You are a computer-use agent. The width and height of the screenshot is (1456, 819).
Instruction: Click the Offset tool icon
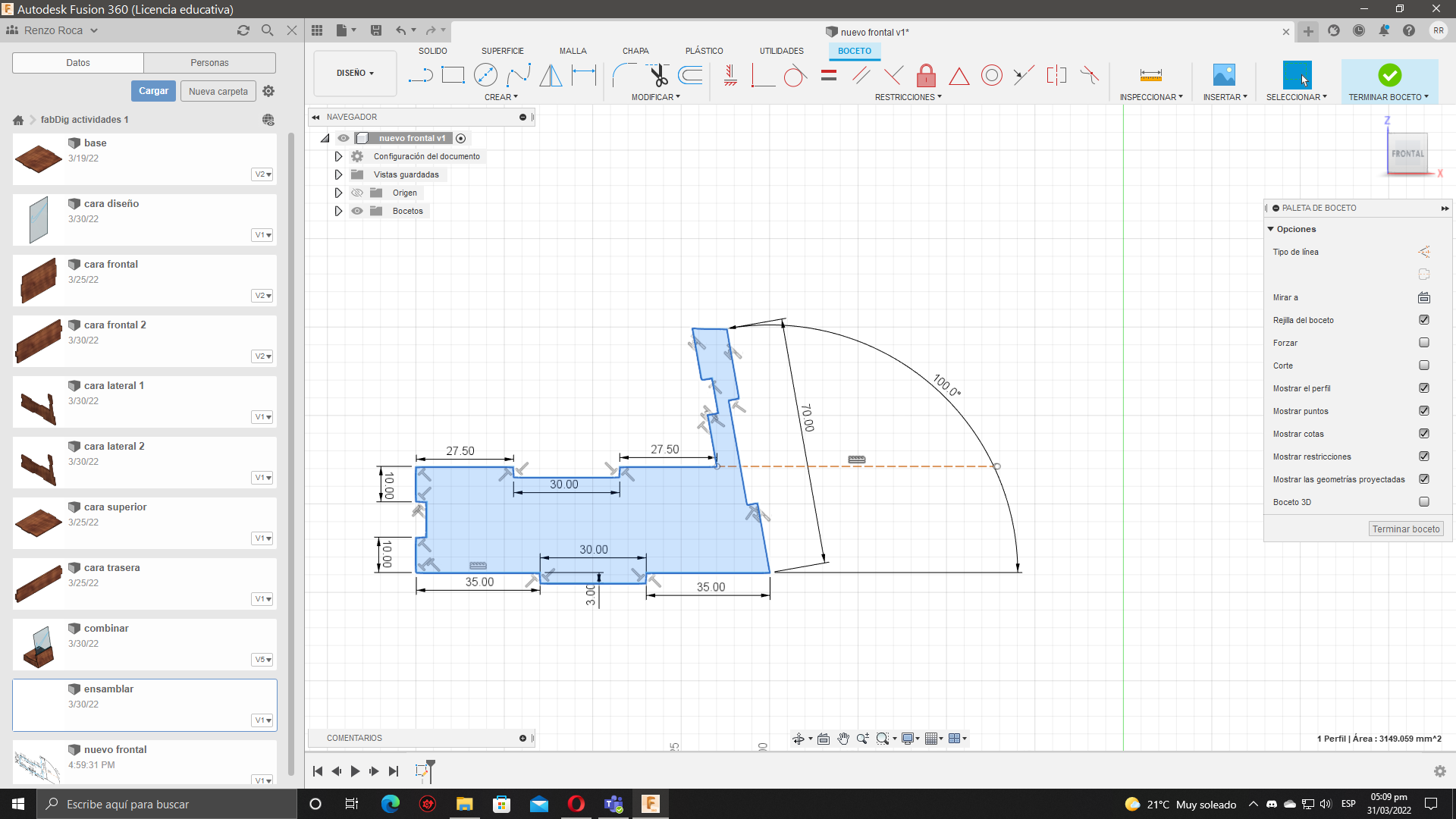pos(690,75)
